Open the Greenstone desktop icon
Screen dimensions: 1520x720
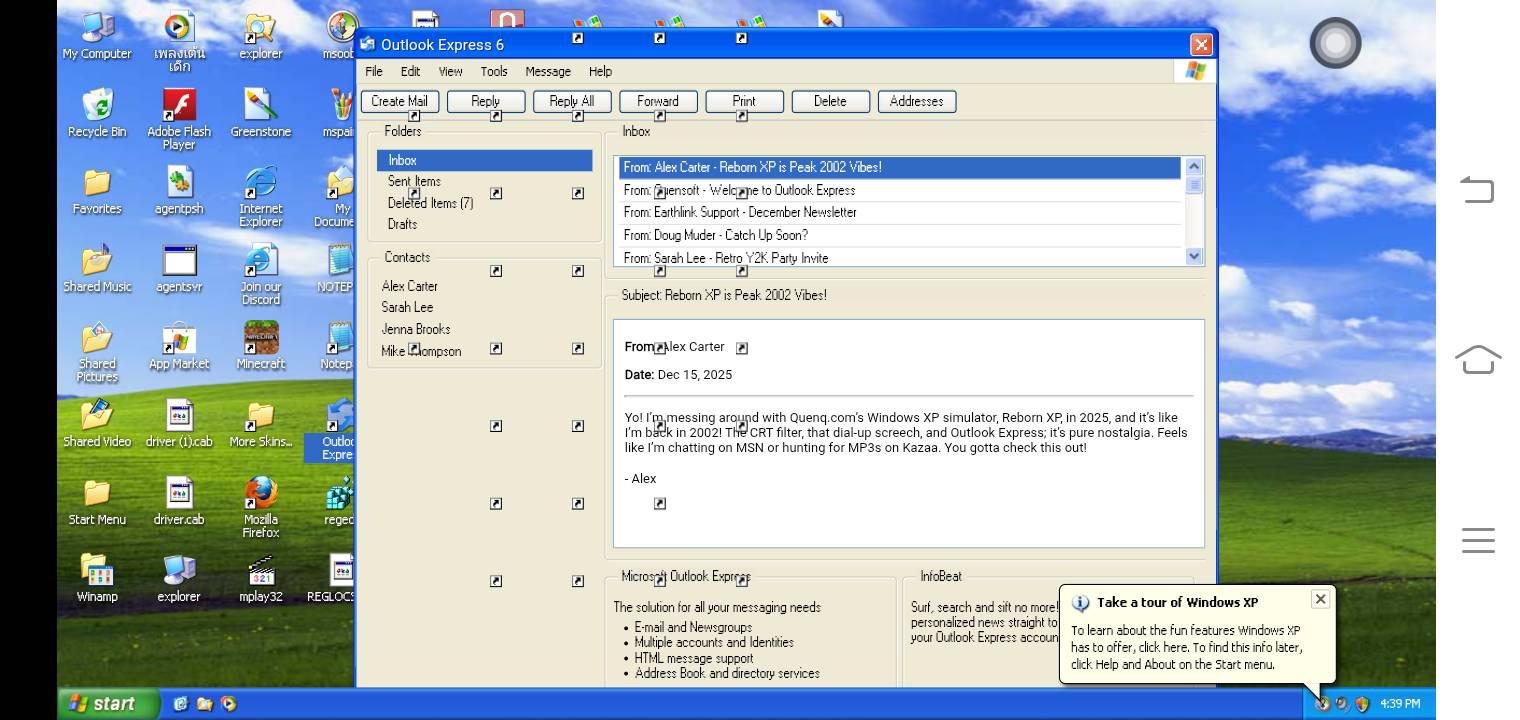[x=260, y=113]
